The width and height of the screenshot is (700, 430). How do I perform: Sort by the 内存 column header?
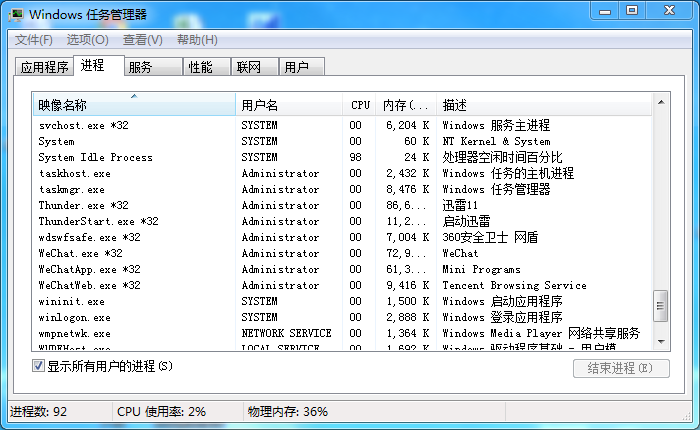pos(406,105)
